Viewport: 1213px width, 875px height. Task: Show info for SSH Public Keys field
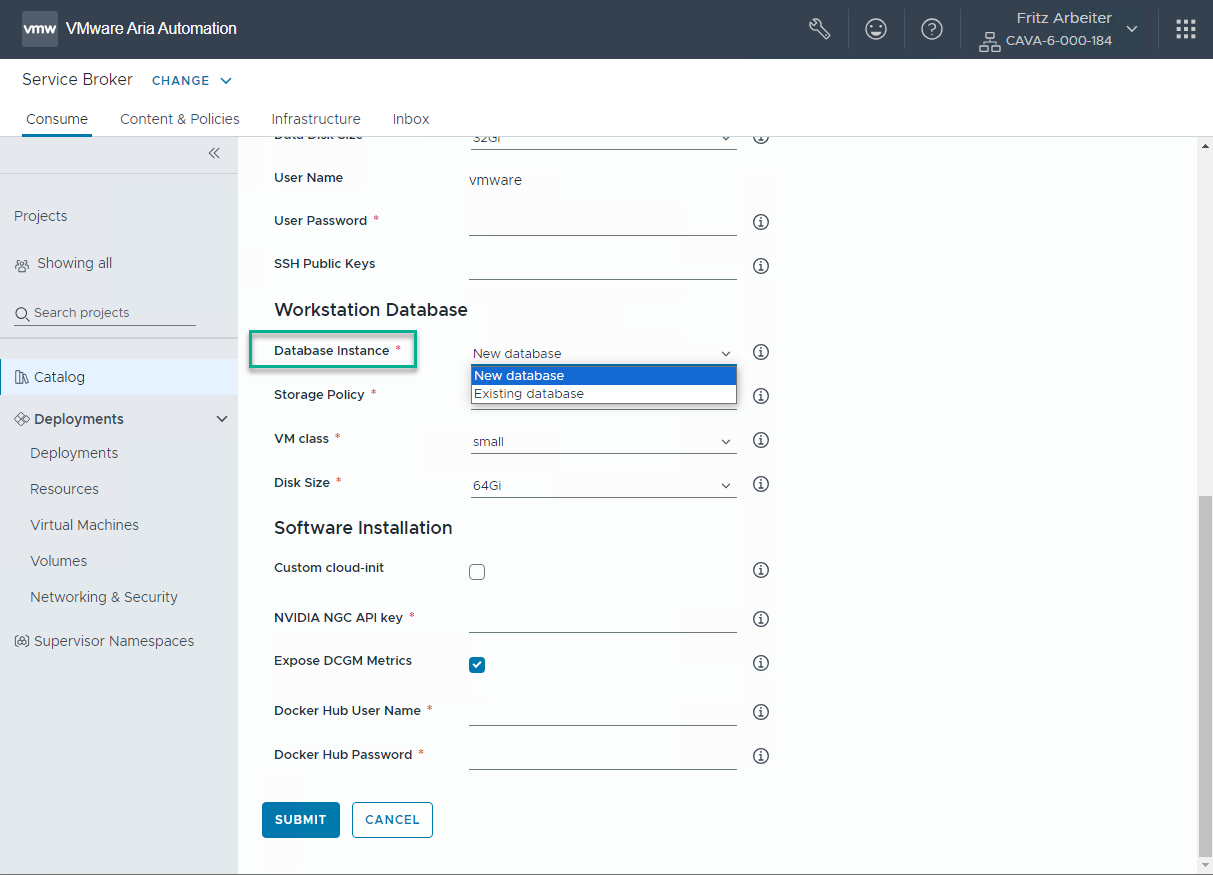761,266
